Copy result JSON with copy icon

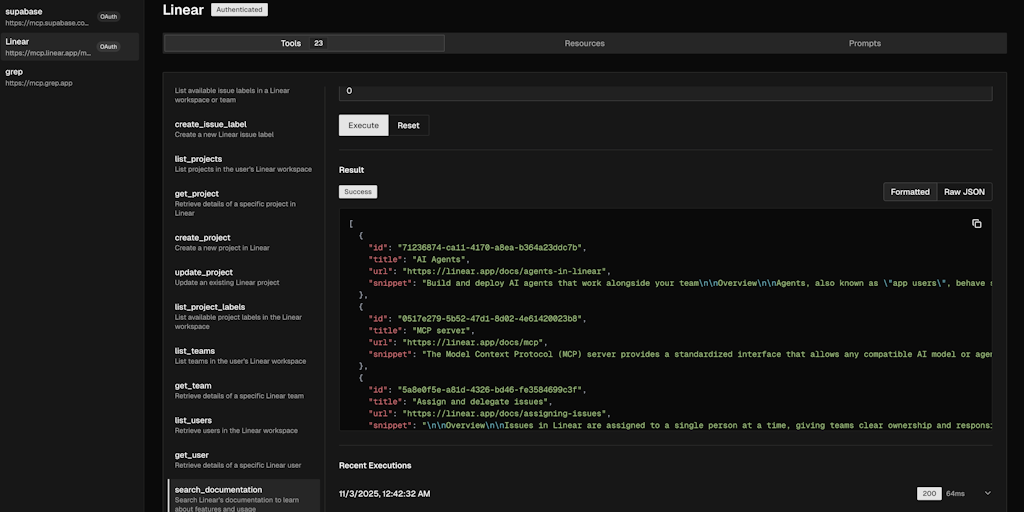pos(976,223)
